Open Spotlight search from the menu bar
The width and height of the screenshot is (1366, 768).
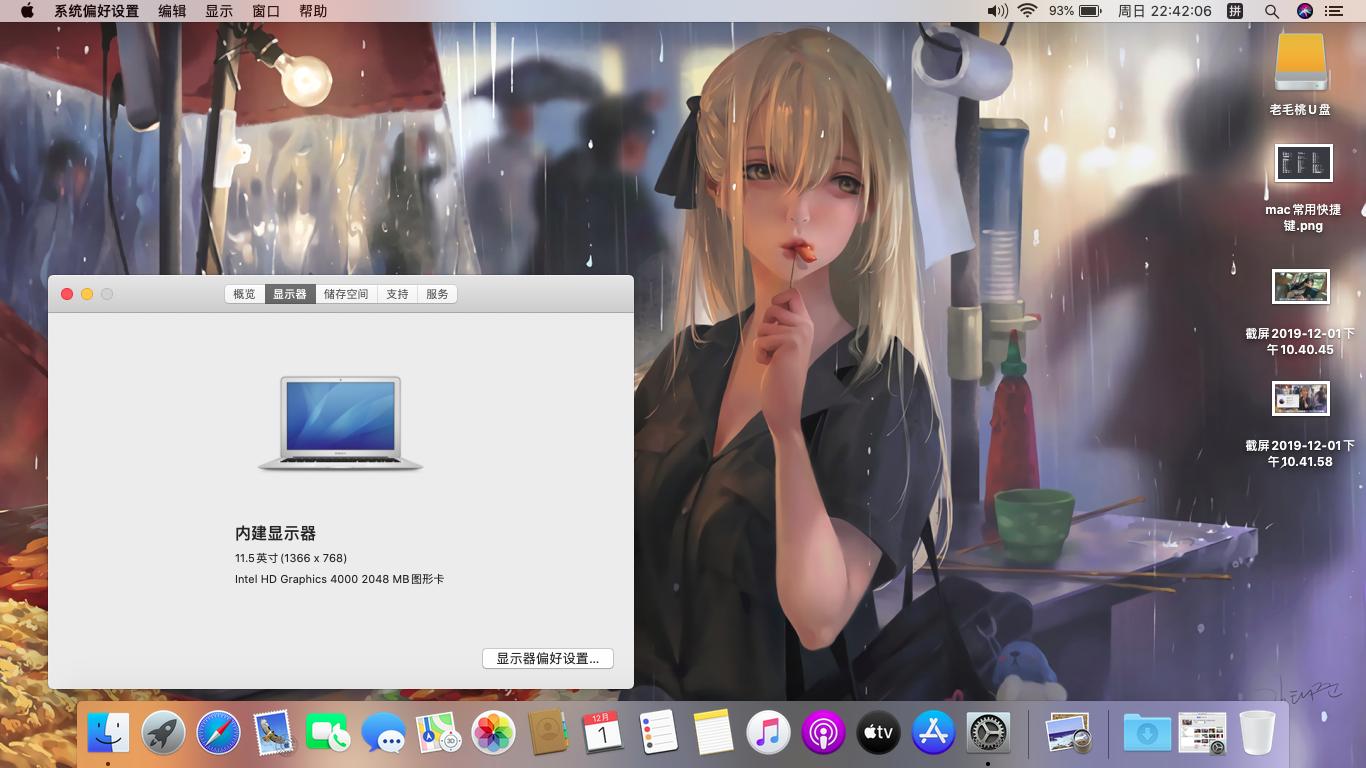(x=1272, y=11)
